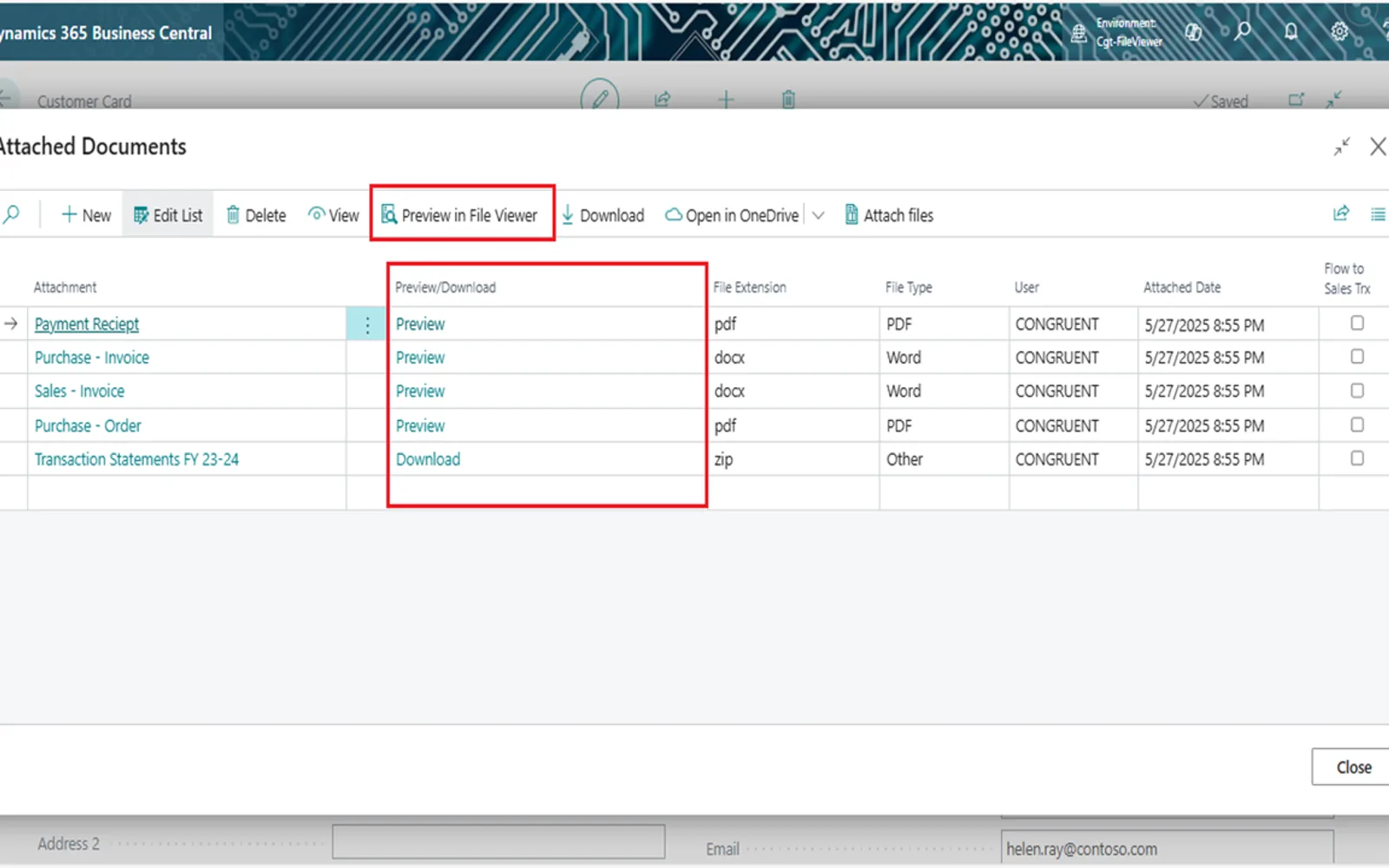Open the Business Central search icon in header
Viewport: 1389px width, 868px height.
1243,31
